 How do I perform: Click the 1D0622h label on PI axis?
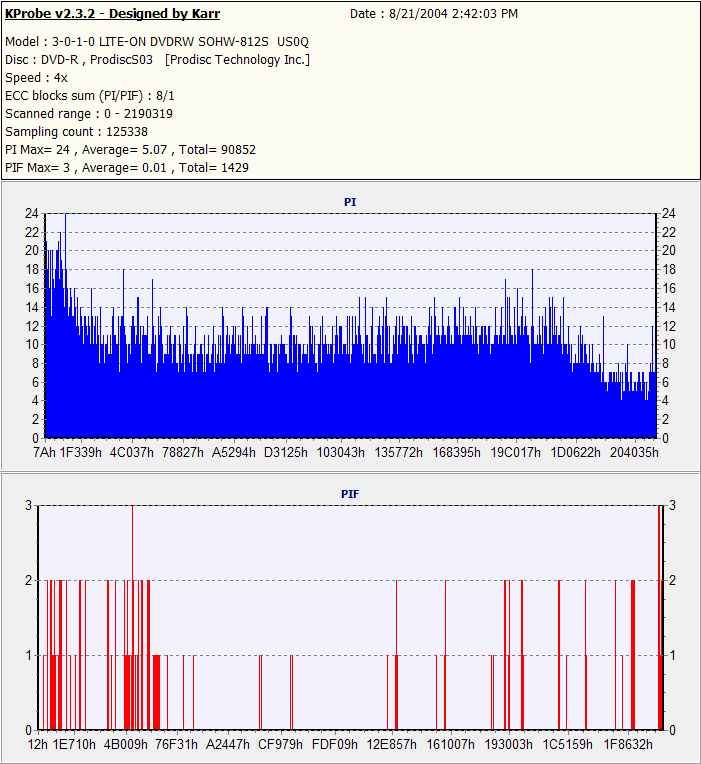tap(576, 453)
